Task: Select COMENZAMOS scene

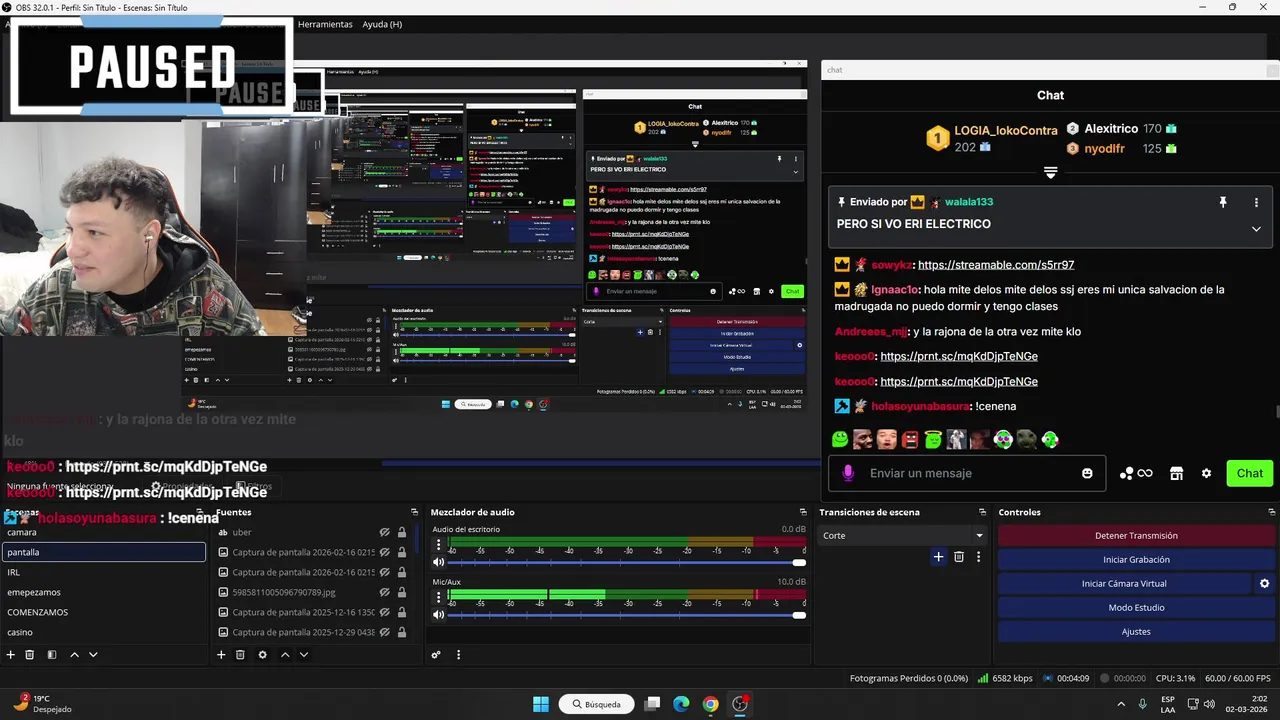Action: point(104,612)
